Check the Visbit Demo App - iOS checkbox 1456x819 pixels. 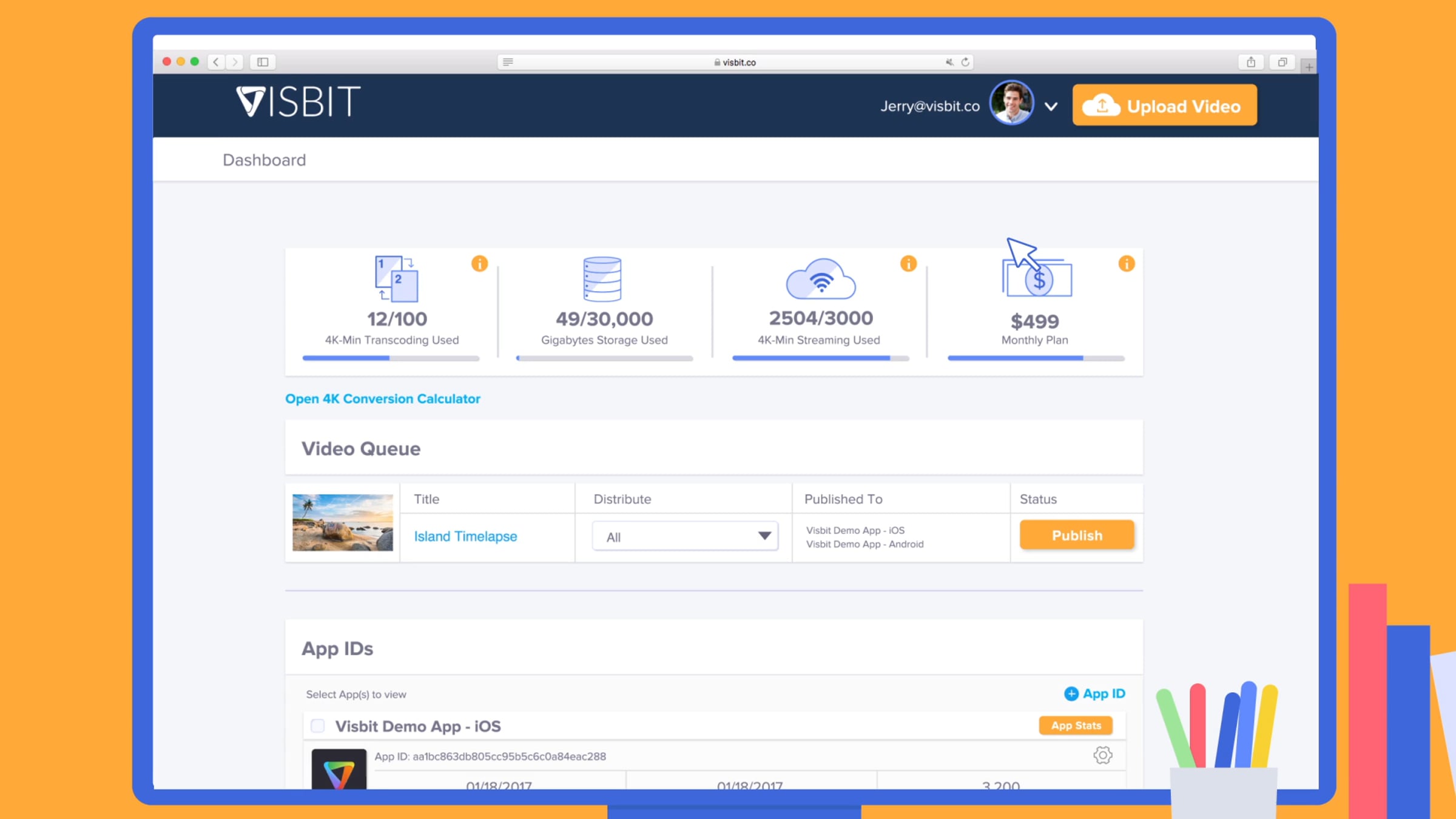tap(318, 726)
